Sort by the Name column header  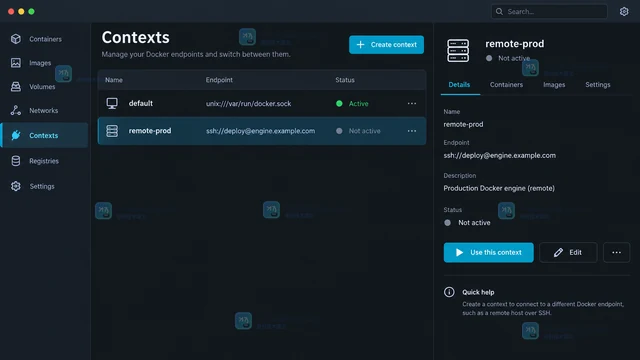point(113,80)
